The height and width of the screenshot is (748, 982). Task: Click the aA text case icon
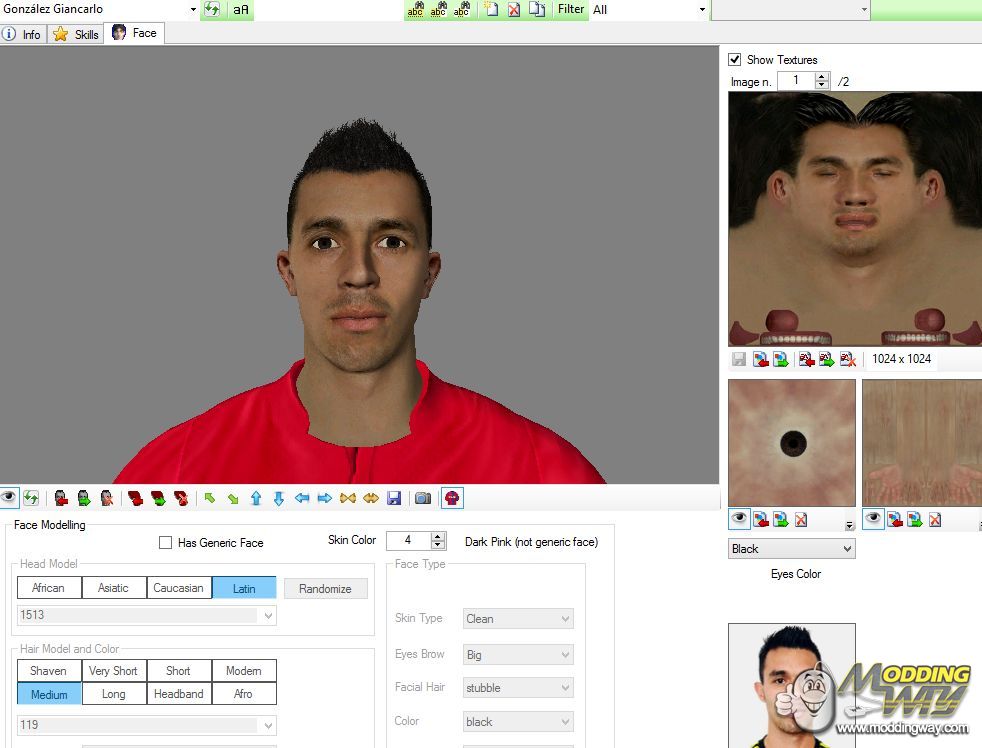(241, 10)
